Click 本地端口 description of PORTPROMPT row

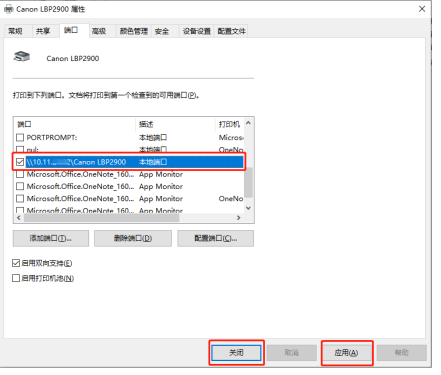[x=153, y=137]
